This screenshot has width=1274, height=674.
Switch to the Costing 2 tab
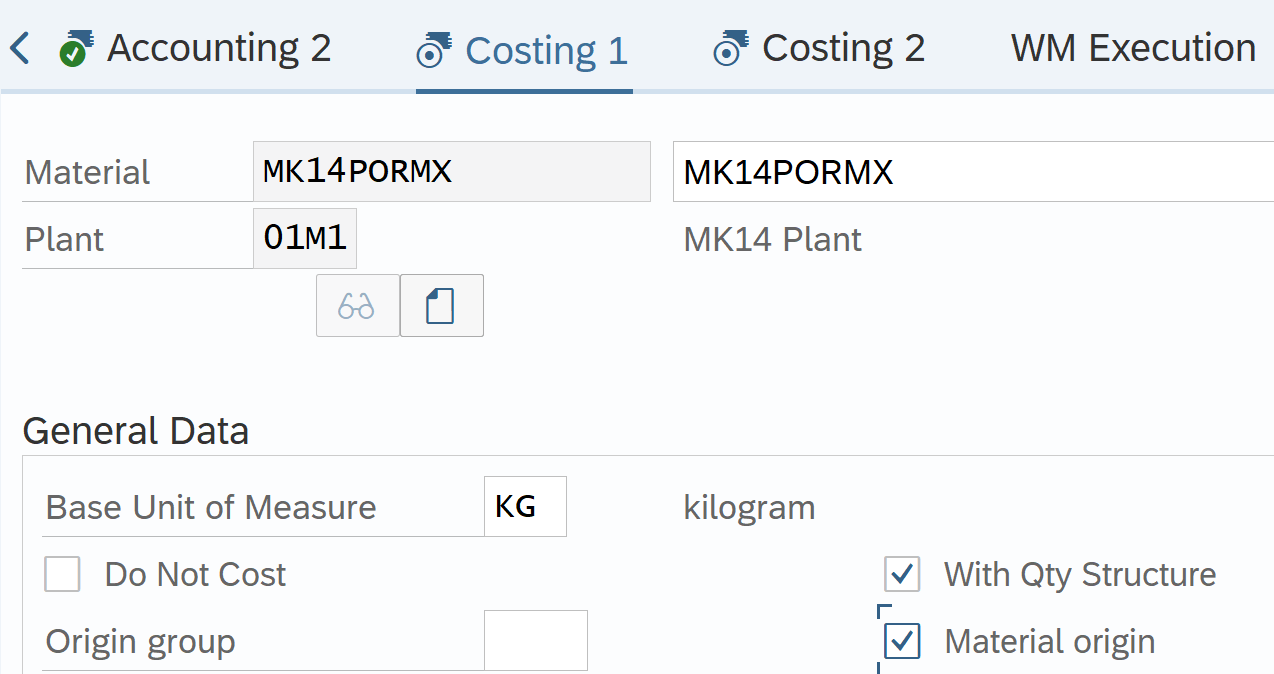[843, 48]
